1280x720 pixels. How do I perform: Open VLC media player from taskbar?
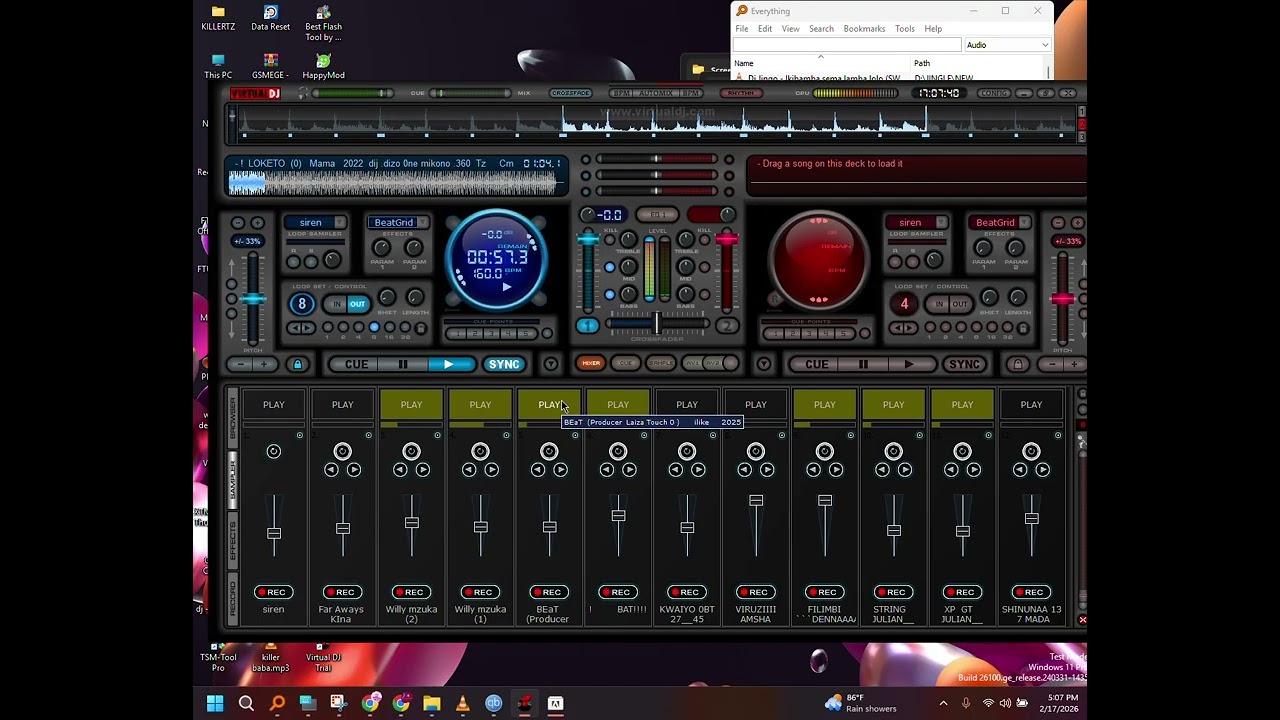coord(463,704)
